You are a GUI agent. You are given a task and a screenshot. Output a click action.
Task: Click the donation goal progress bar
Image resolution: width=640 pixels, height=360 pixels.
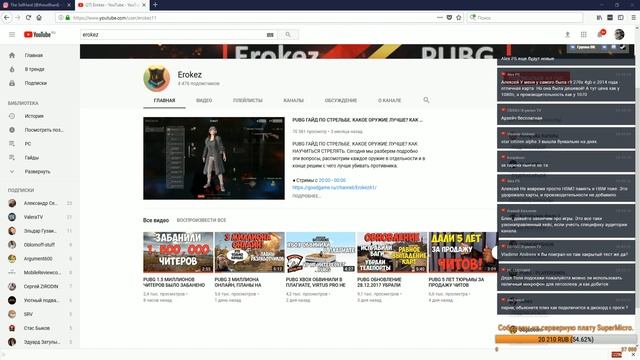[x=566, y=339]
